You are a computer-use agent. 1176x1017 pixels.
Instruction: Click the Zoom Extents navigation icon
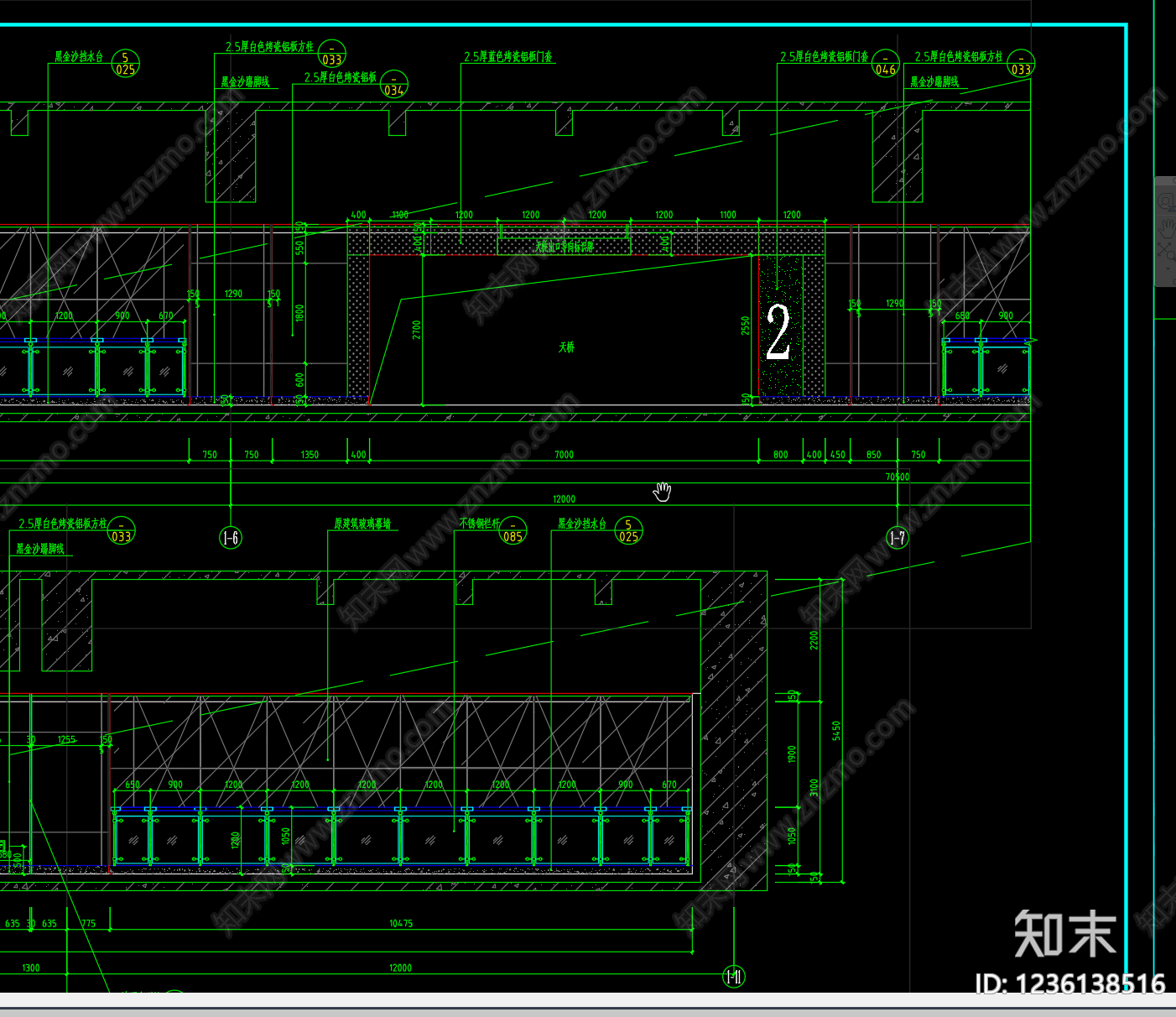click(1167, 250)
